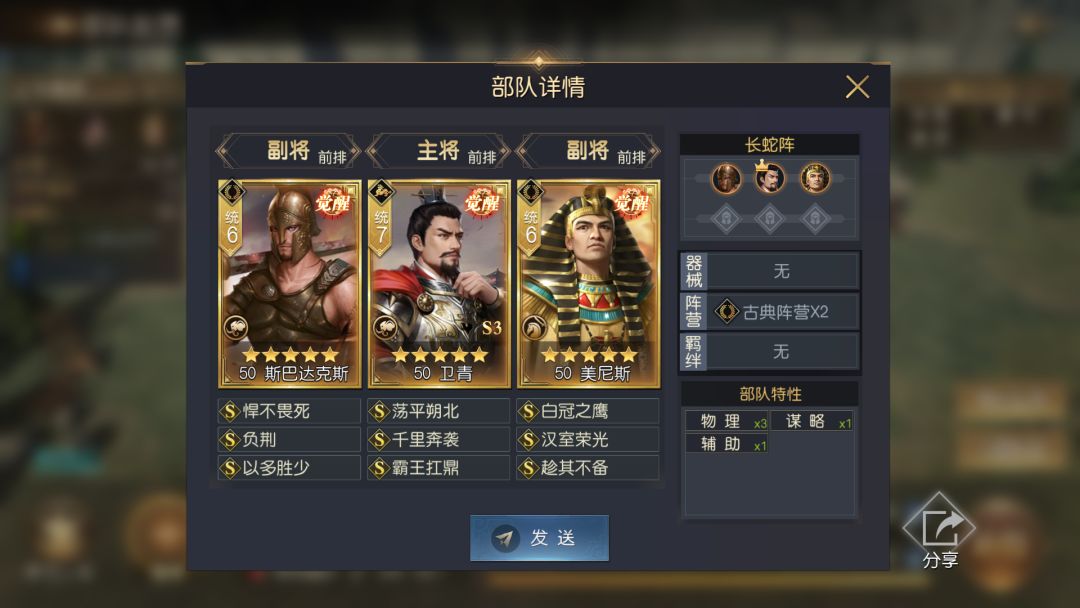Click the 卫青 crowned formation avatar
Viewport: 1080px width, 608px height.
[769, 178]
